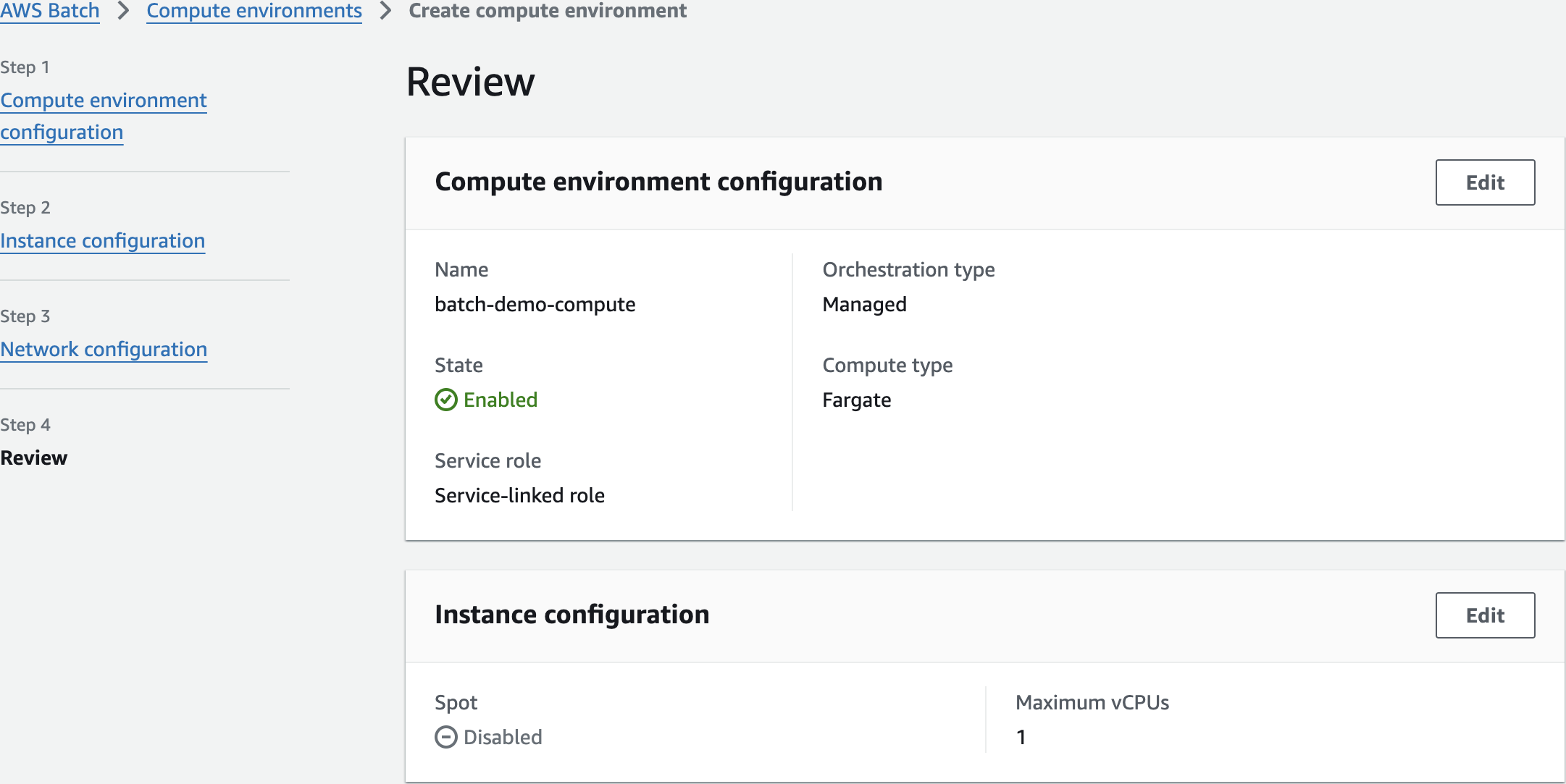Click the Enabled state text
This screenshot has height=784, width=1566.
tap(501, 400)
